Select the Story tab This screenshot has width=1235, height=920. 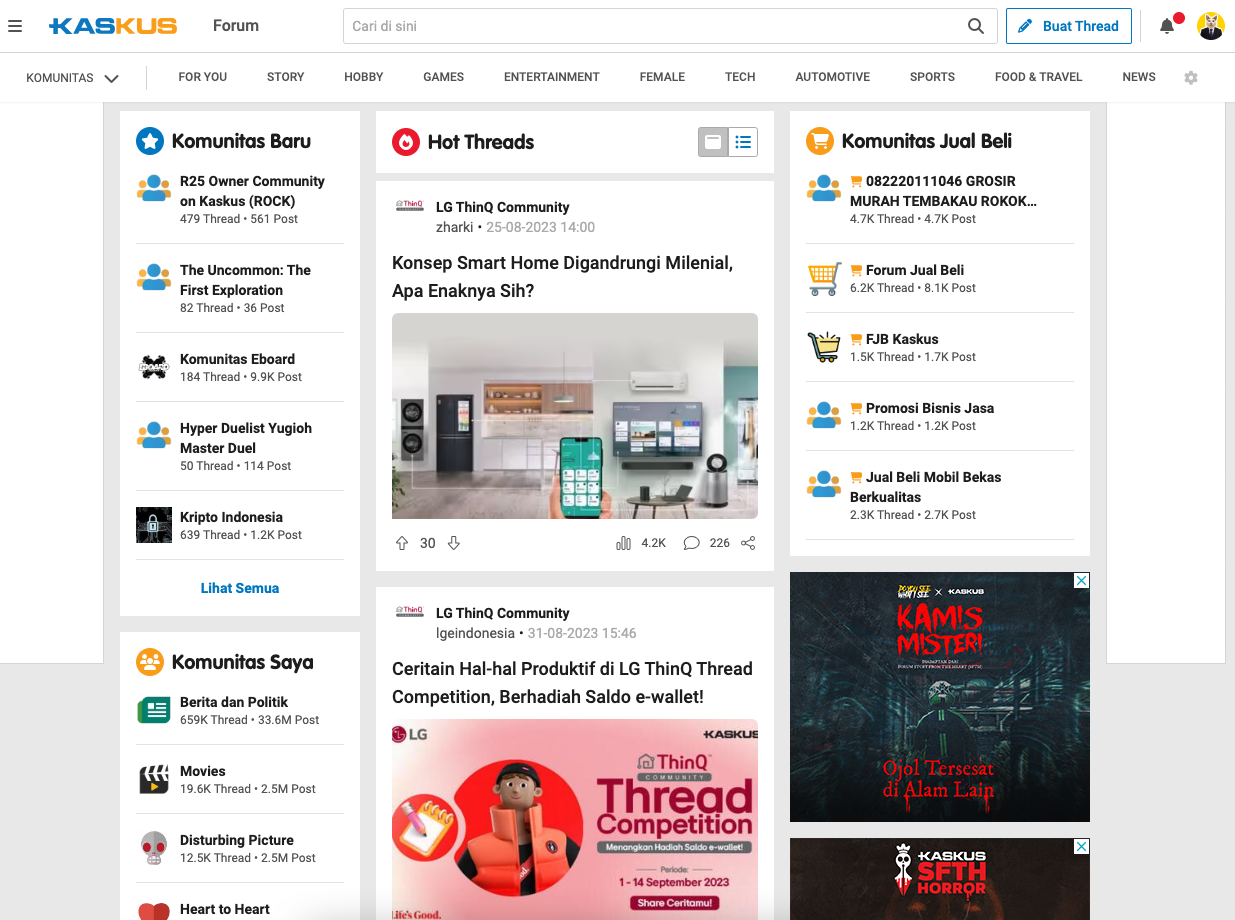pos(285,77)
